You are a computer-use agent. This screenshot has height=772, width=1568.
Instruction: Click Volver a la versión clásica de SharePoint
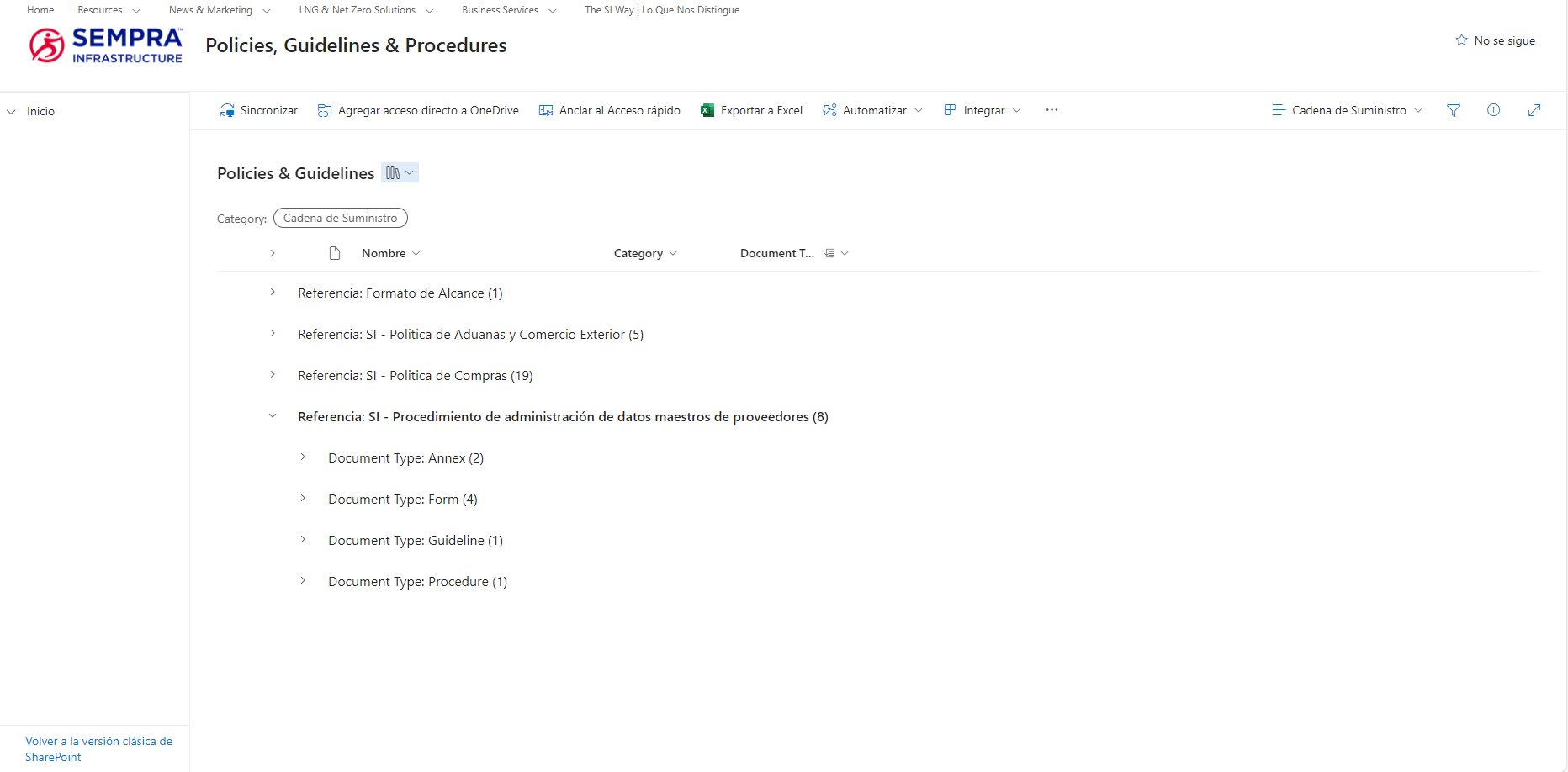click(x=98, y=748)
